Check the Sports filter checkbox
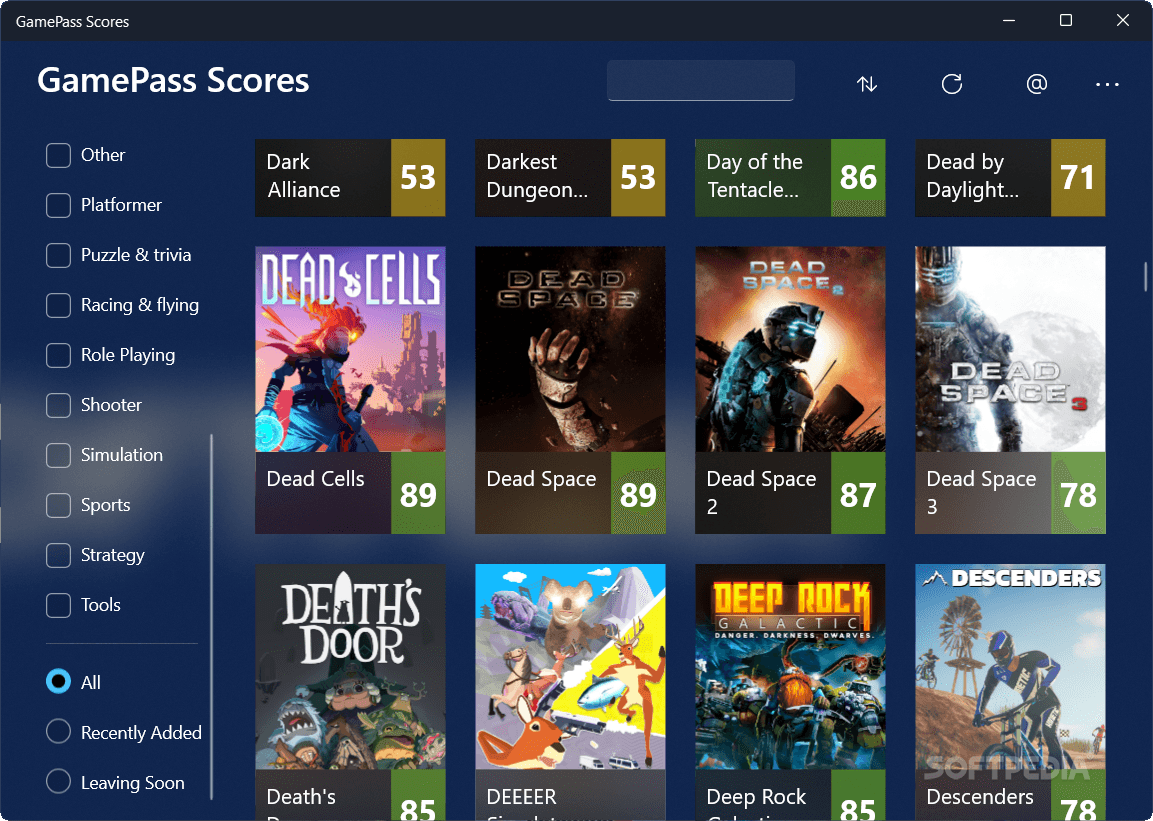The image size is (1153, 821). (58, 505)
